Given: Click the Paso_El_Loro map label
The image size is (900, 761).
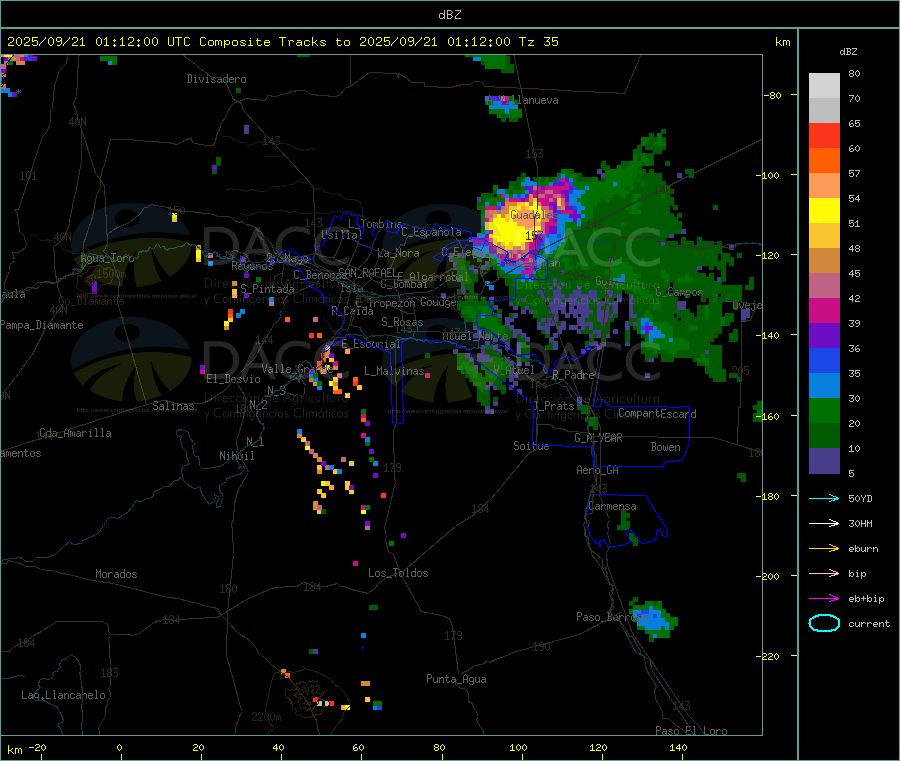Looking at the screenshot, I should pos(691,731).
